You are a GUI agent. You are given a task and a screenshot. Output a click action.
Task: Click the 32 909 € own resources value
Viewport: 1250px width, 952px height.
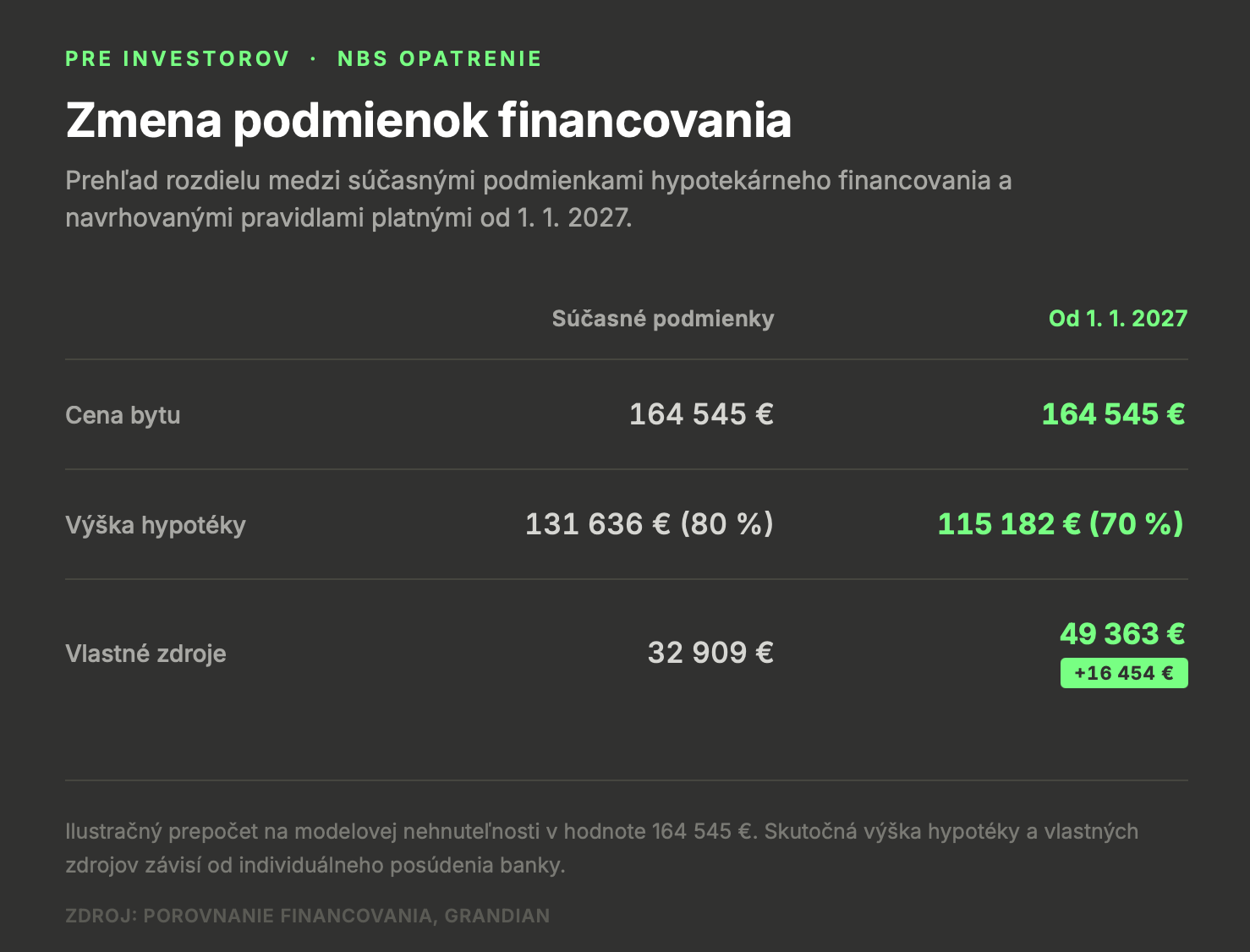[x=710, y=653]
